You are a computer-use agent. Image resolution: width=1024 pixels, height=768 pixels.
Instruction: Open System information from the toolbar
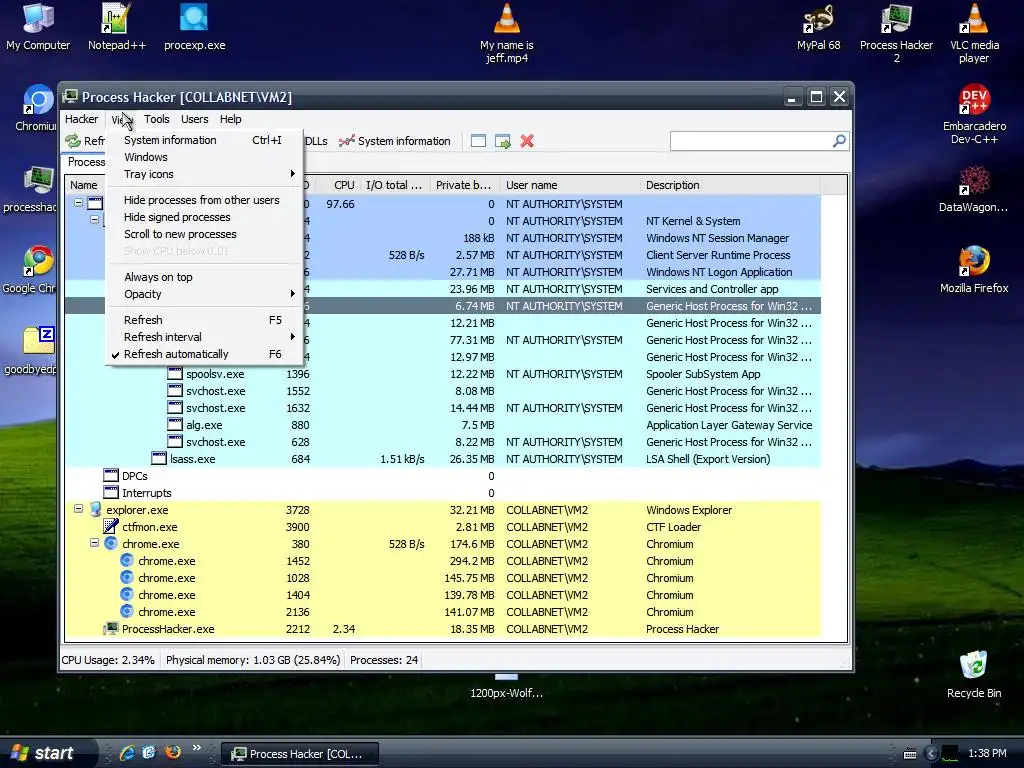[394, 141]
